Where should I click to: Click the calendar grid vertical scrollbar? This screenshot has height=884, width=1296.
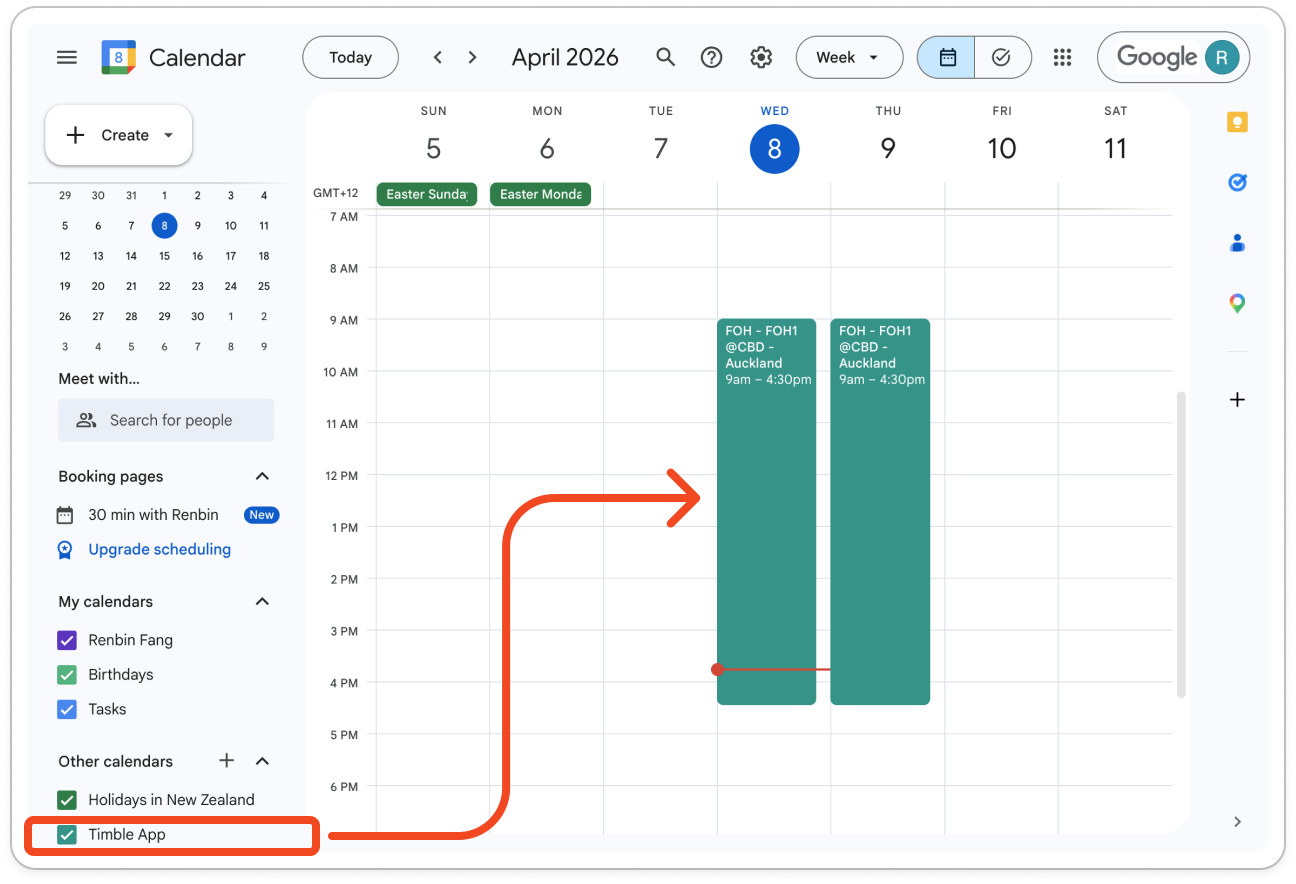(1181, 544)
